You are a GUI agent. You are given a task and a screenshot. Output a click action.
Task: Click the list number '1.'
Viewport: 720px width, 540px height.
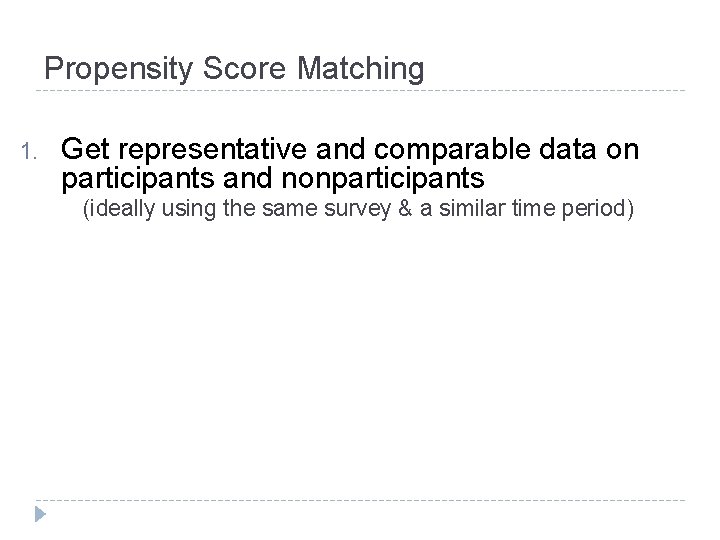click(x=29, y=153)
